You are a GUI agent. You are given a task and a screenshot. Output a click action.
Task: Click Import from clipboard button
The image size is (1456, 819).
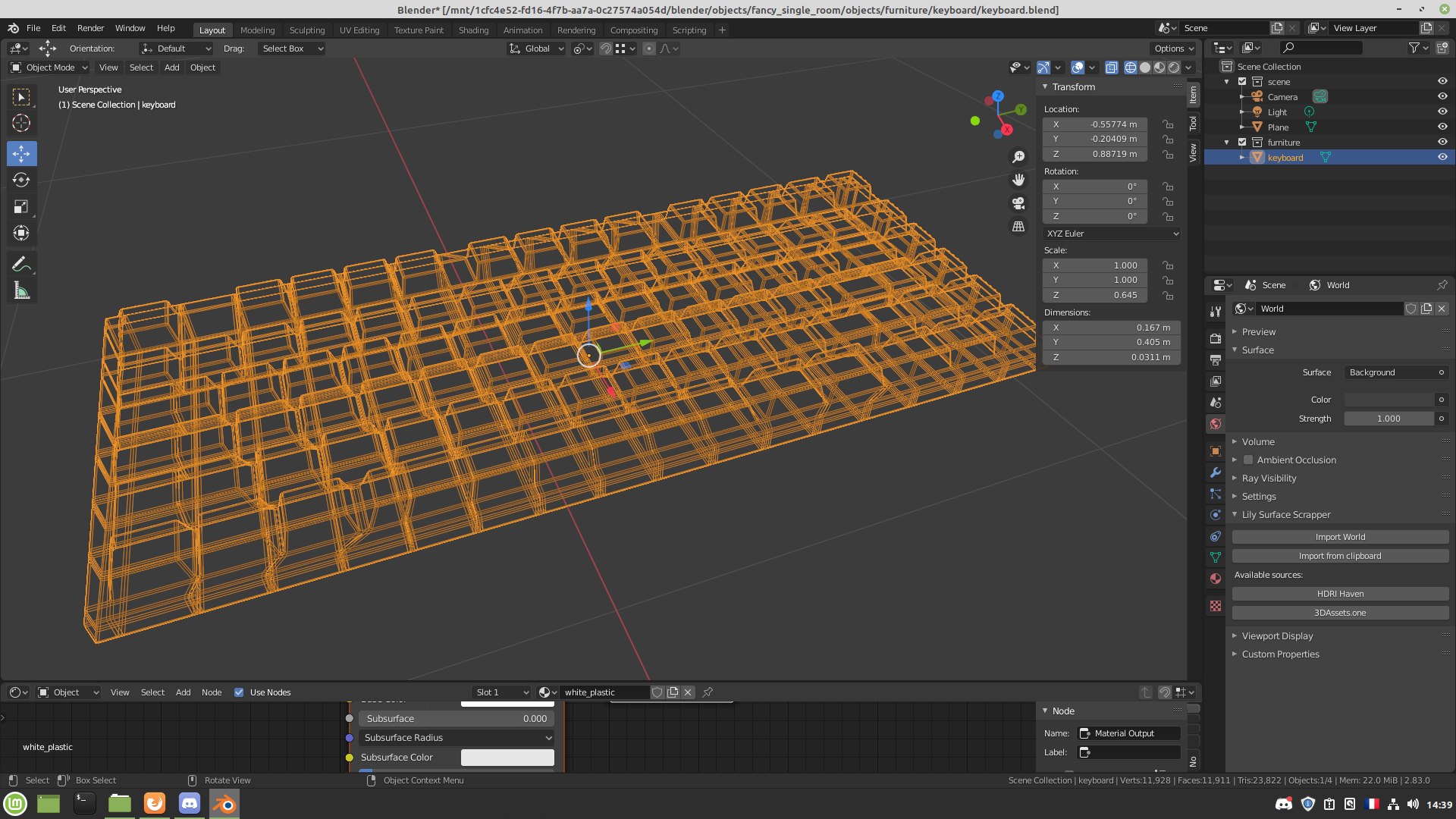click(x=1340, y=556)
